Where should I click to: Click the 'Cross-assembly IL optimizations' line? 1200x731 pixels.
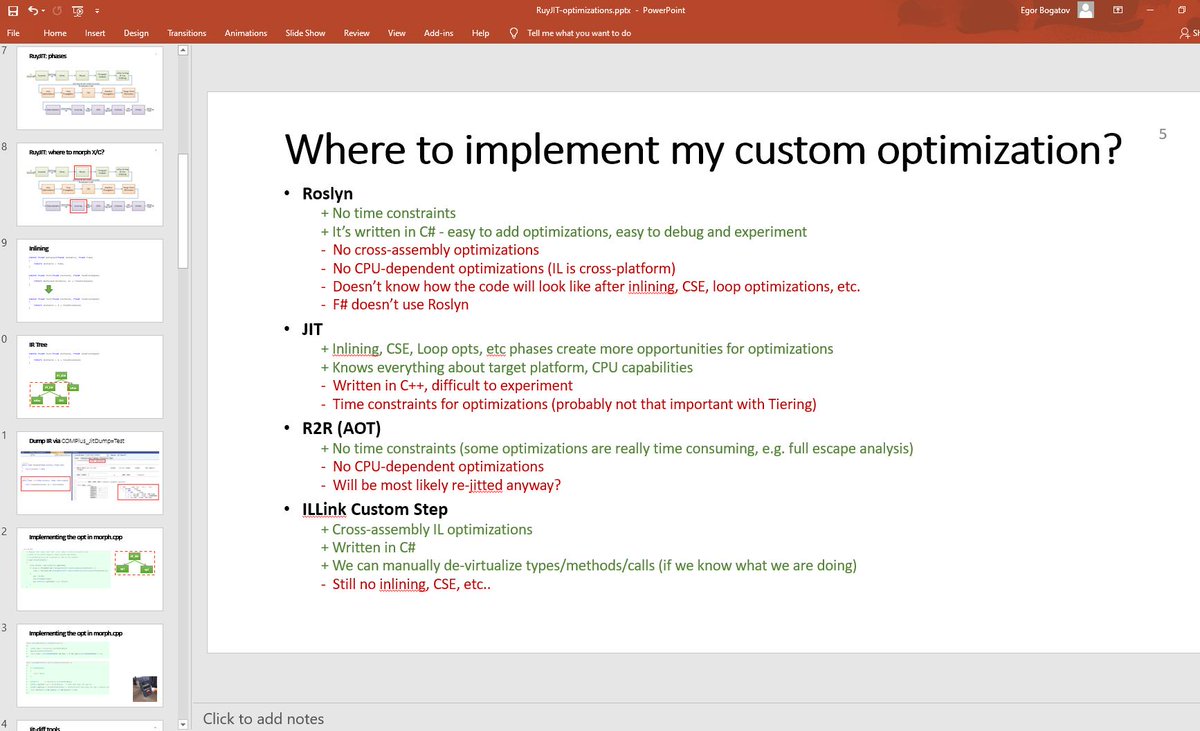pos(426,529)
